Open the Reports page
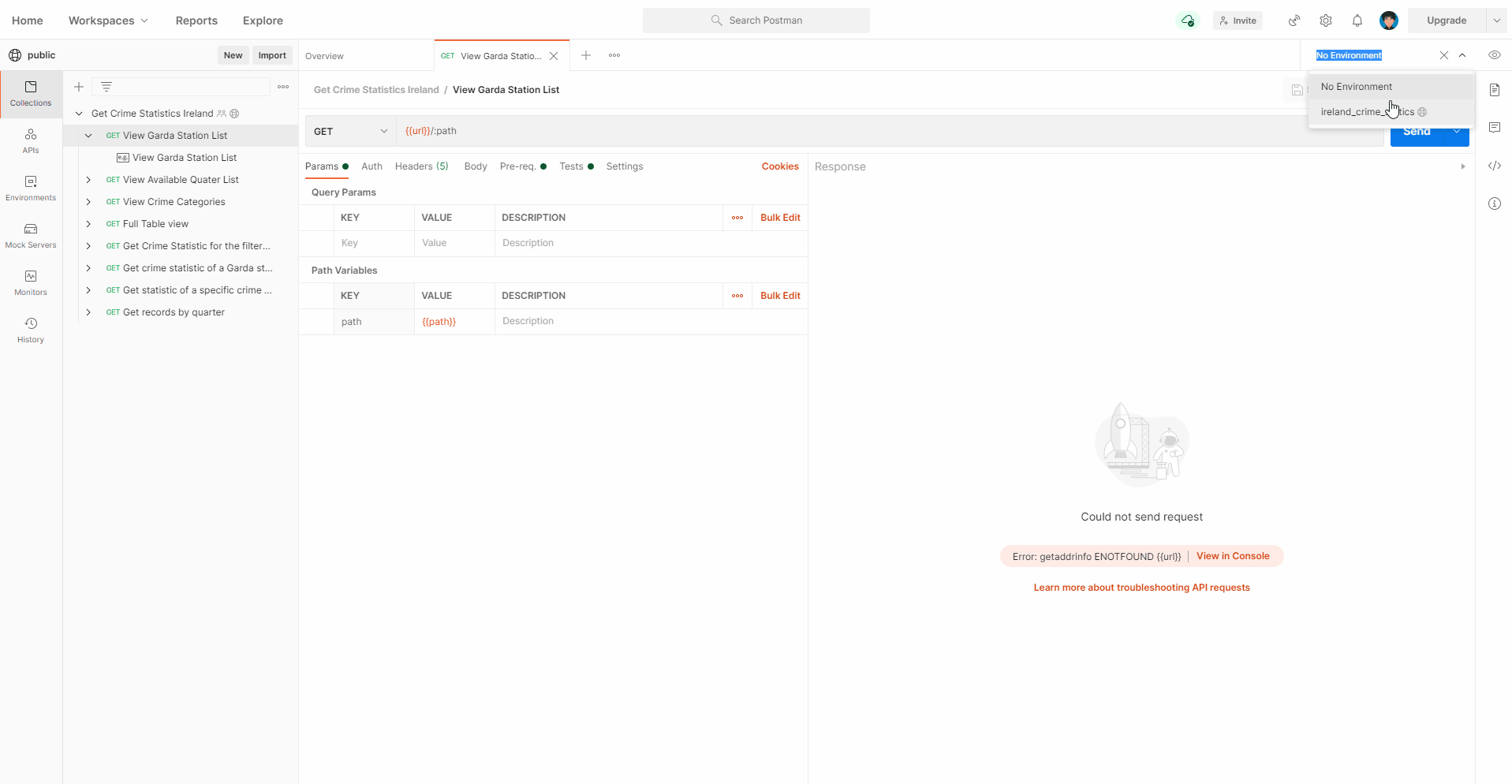Screen dimensions: 1512x784 coord(196,21)
